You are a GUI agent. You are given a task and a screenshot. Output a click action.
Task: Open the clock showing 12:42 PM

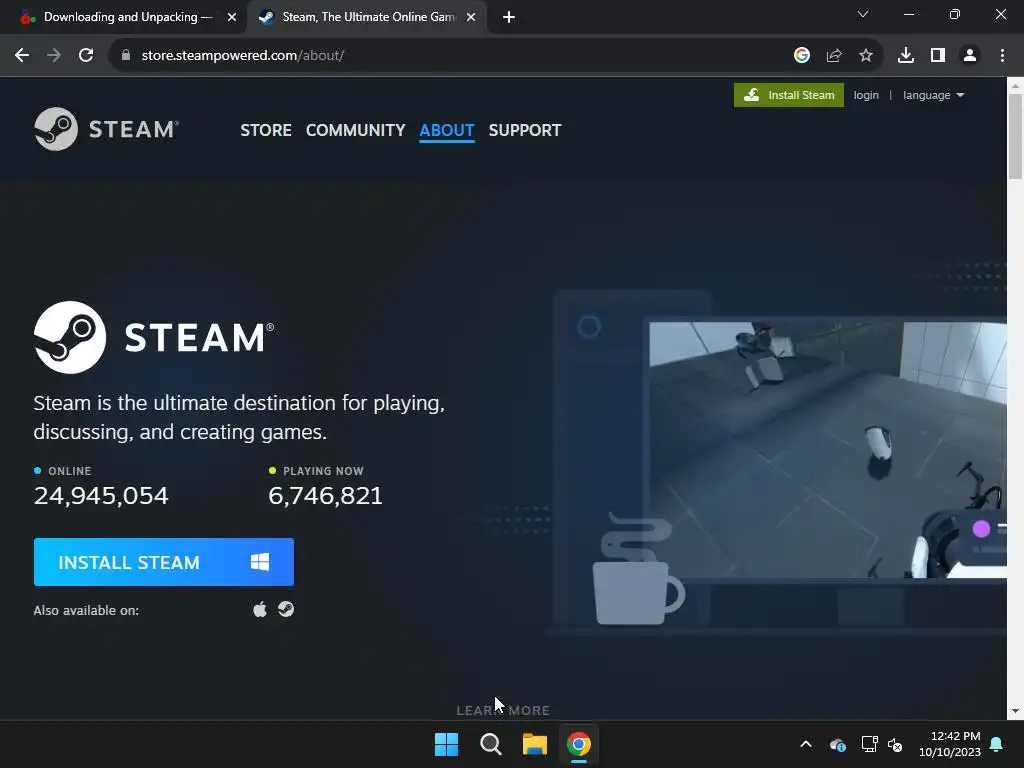(x=950, y=744)
